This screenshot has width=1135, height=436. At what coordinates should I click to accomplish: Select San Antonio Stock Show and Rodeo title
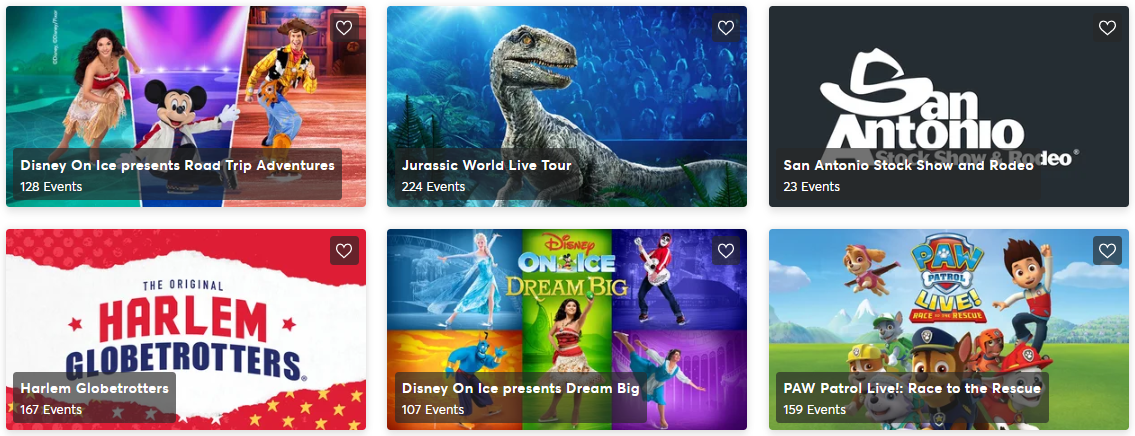tap(908, 165)
